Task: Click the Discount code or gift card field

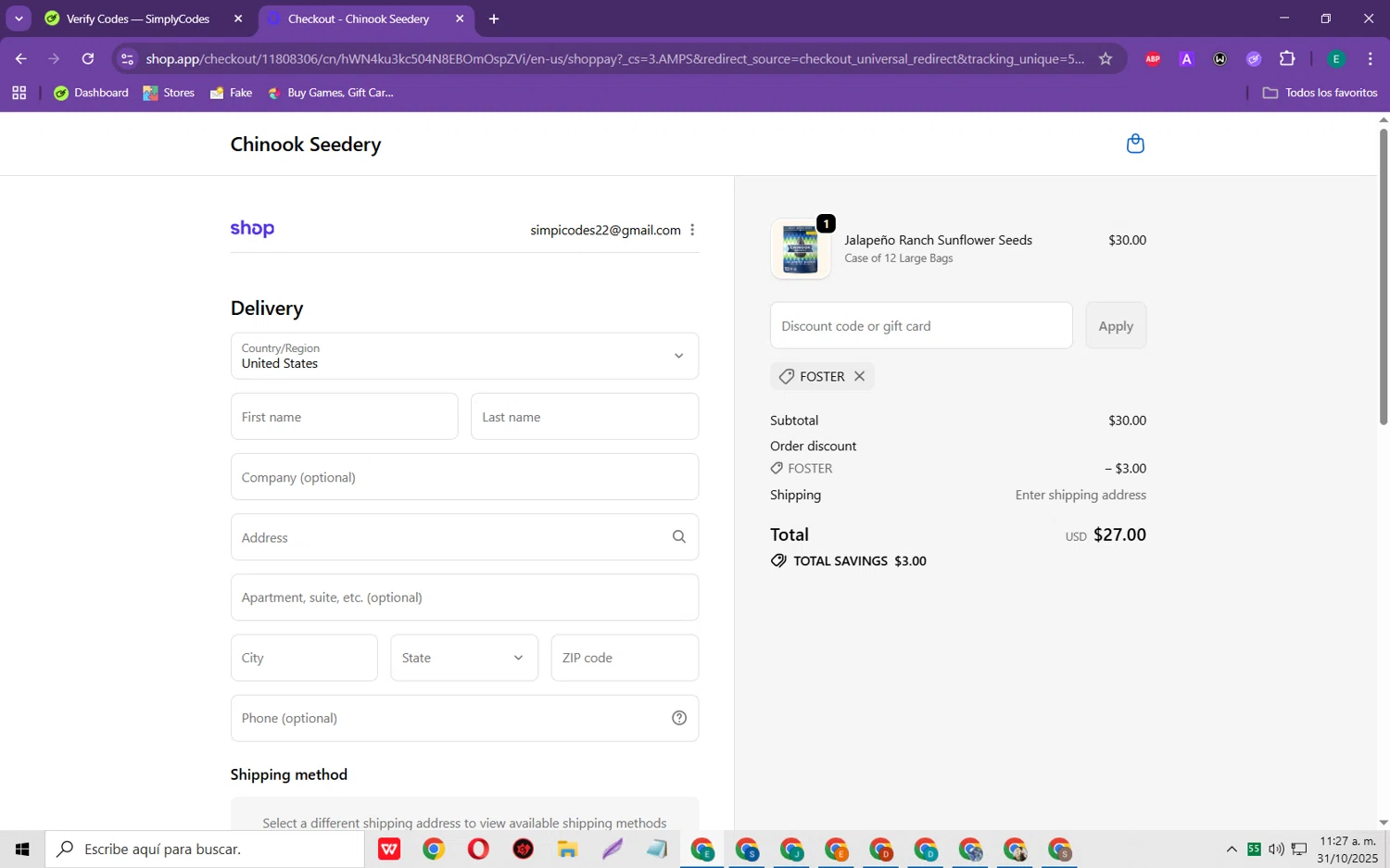Action: click(x=921, y=326)
